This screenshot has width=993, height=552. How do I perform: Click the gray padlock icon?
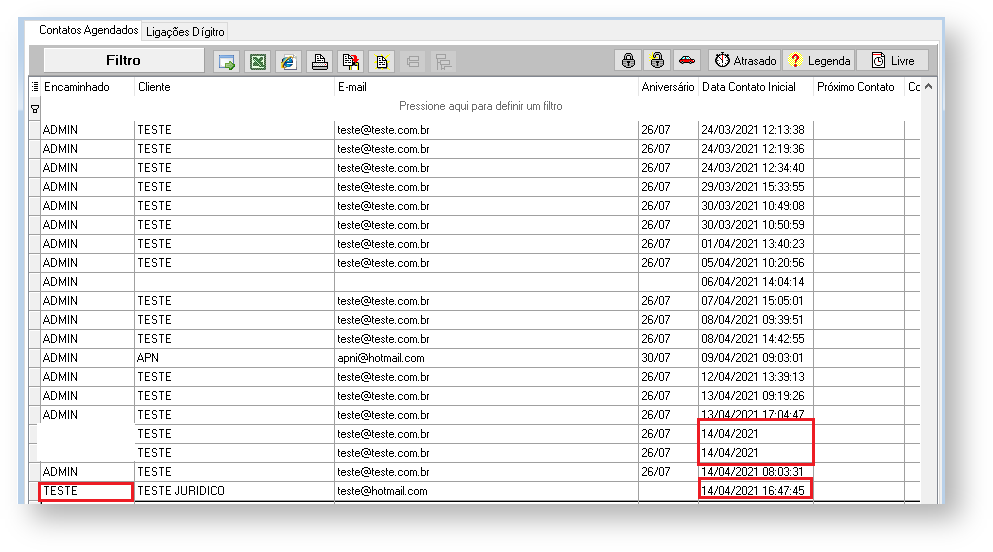point(628,61)
